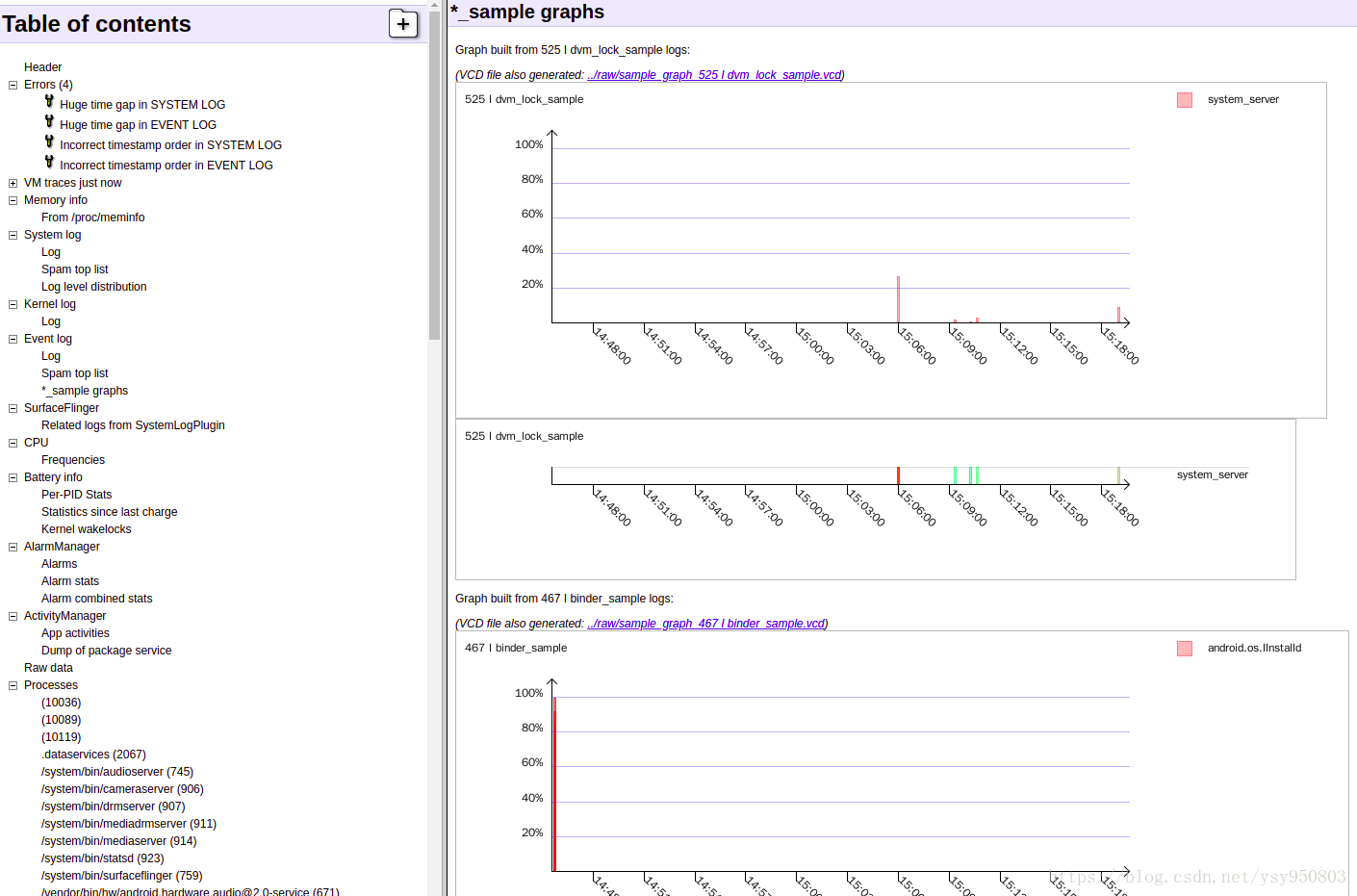Viewport: 1357px width, 896px height.
Task: Collapse the Battery info node
Action: pyautogui.click(x=13, y=477)
